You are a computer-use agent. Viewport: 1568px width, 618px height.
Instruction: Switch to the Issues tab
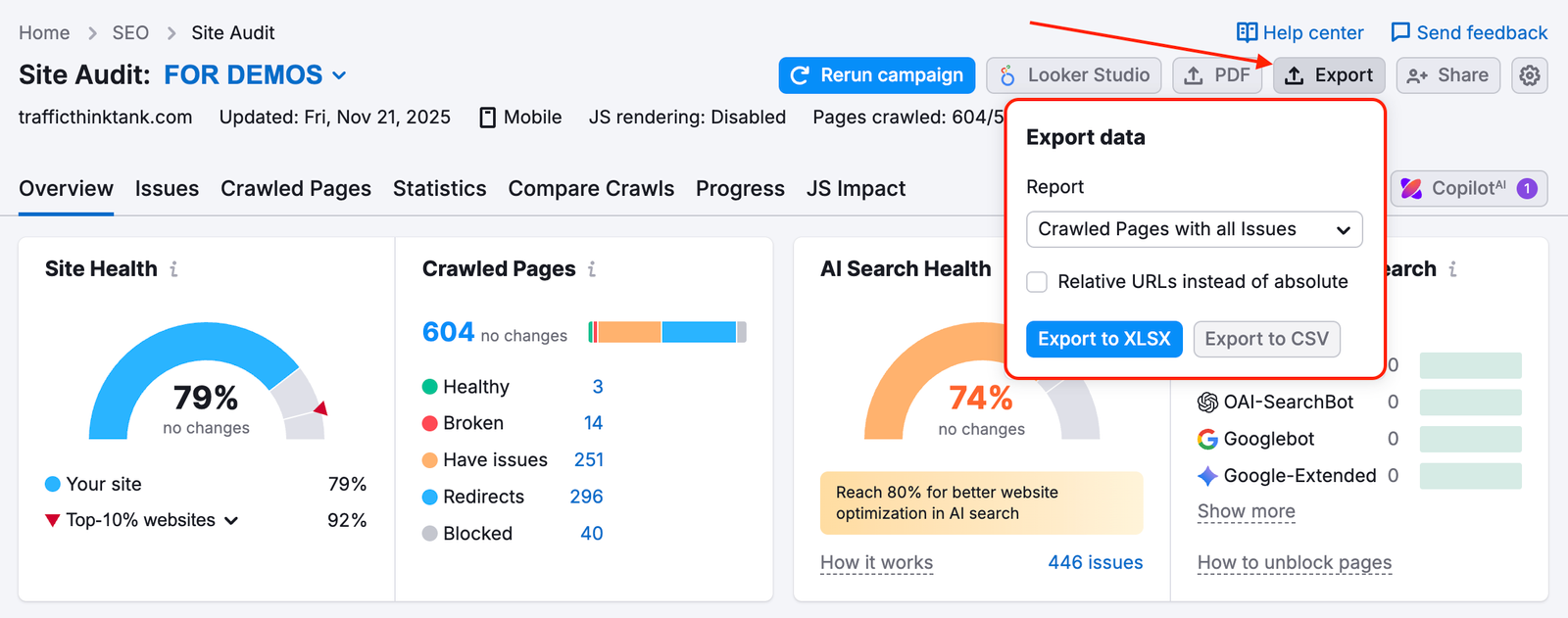click(167, 188)
